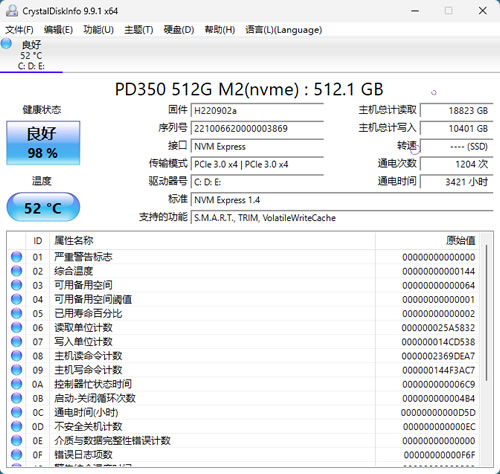Click status orb of row 03 可用备用空间
This screenshot has width=500, height=474.
[16, 285]
